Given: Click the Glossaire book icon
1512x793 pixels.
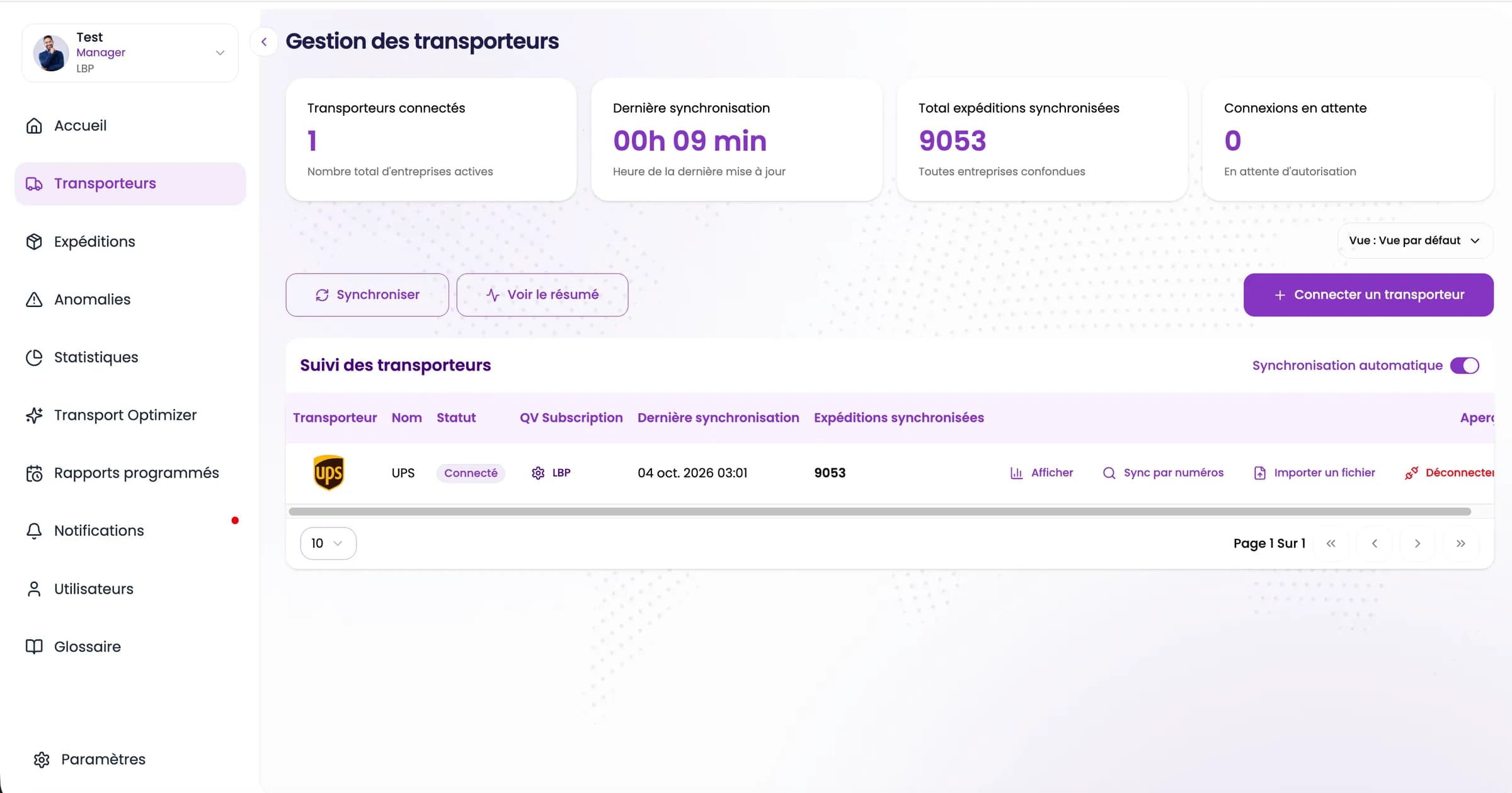Looking at the screenshot, I should [34, 646].
